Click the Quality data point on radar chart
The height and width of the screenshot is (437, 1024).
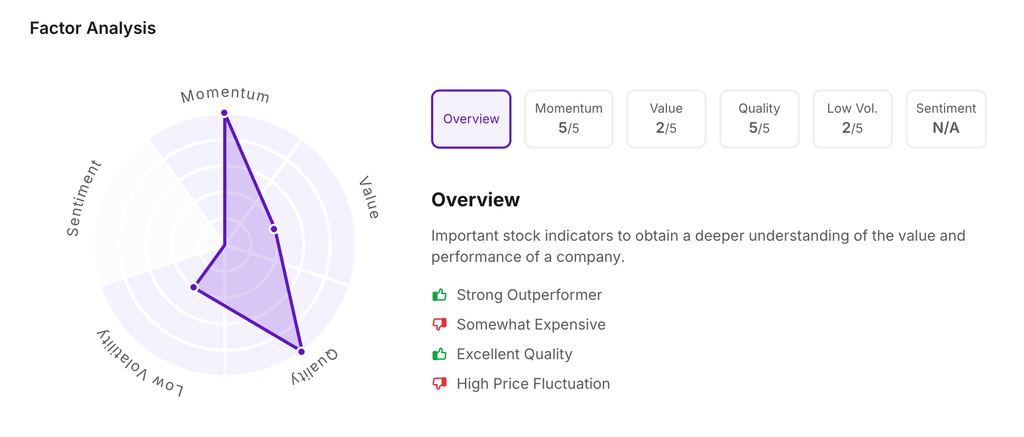pyautogui.click(x=301, y=352)
